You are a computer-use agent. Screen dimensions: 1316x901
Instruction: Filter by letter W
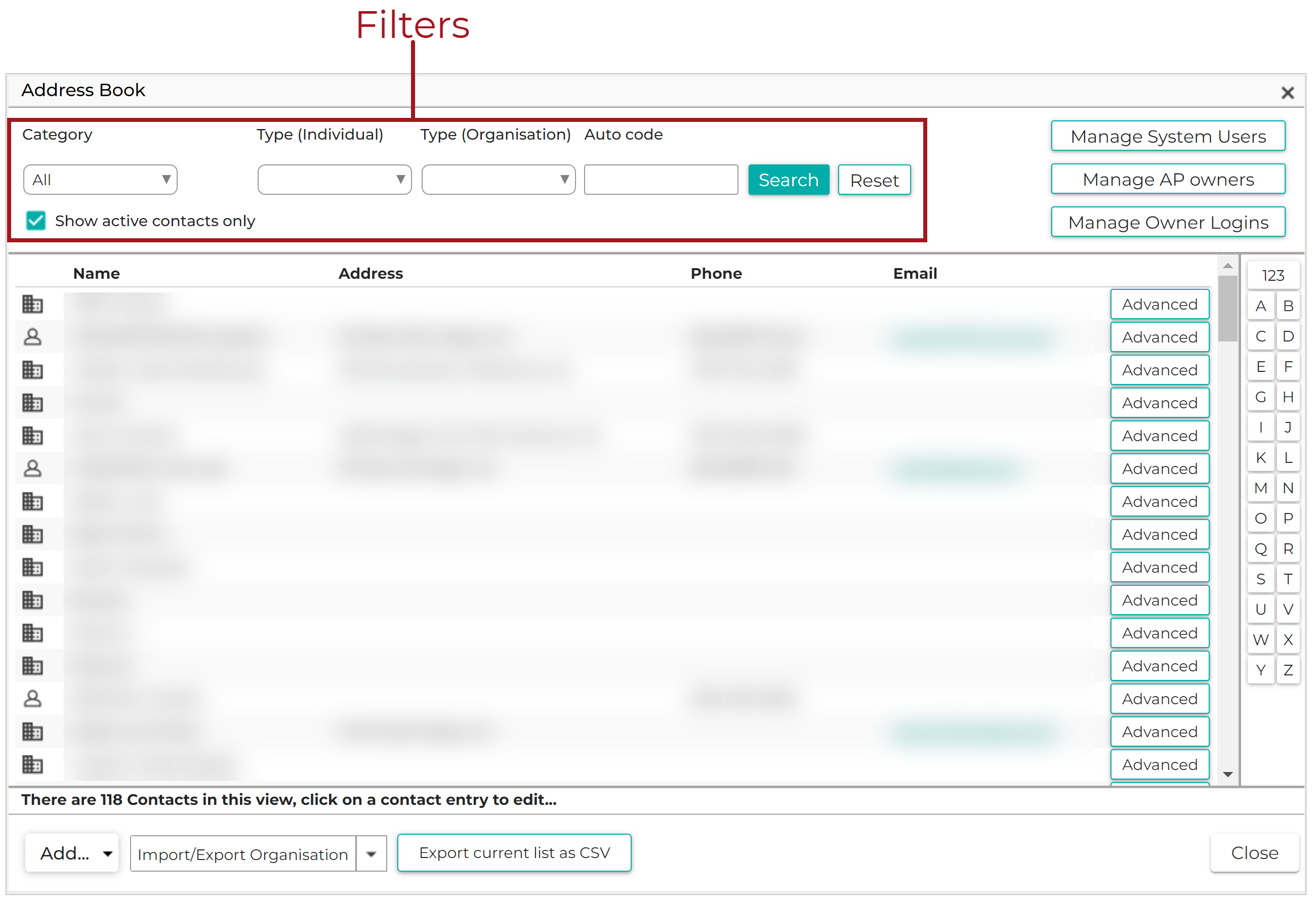click(x=1260, y=640)
